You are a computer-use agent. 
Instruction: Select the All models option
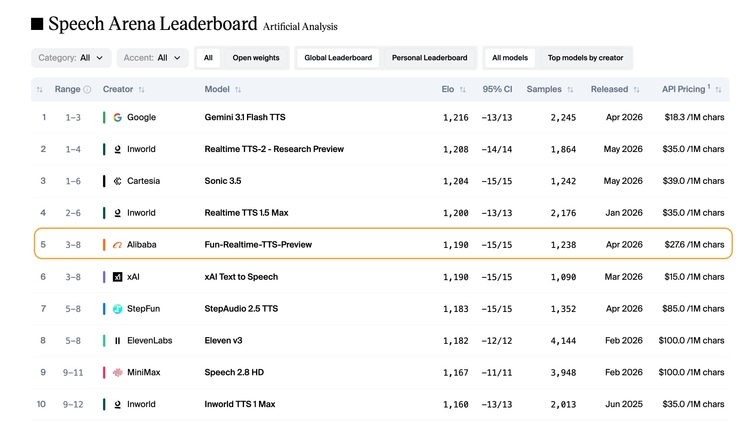coord(510,58)
